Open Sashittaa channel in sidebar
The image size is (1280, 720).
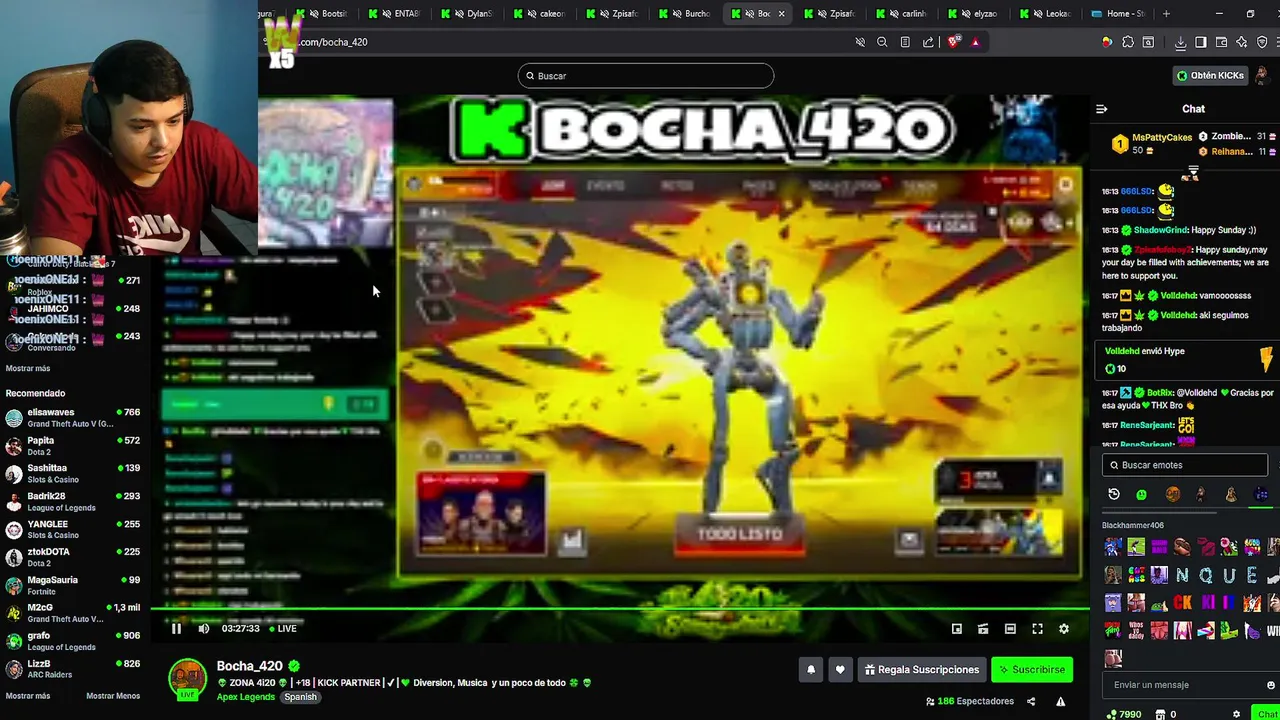click(74, 474)
